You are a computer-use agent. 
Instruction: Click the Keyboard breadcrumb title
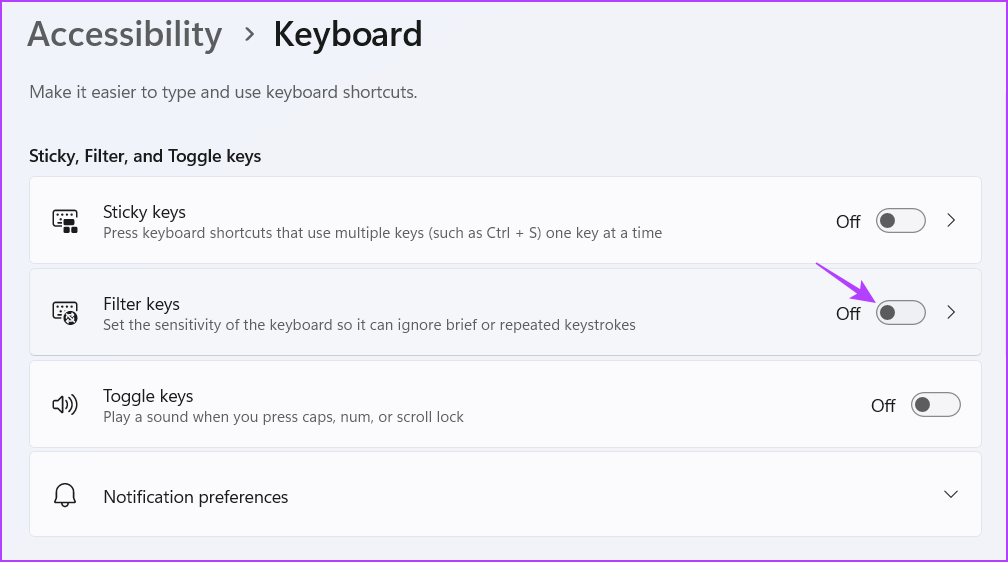[x=348, y=35]
